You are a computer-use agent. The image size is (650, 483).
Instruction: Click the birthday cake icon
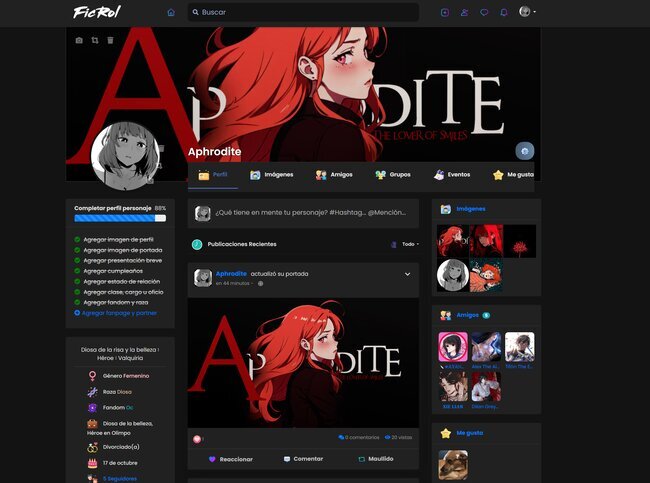click(92, 463)
